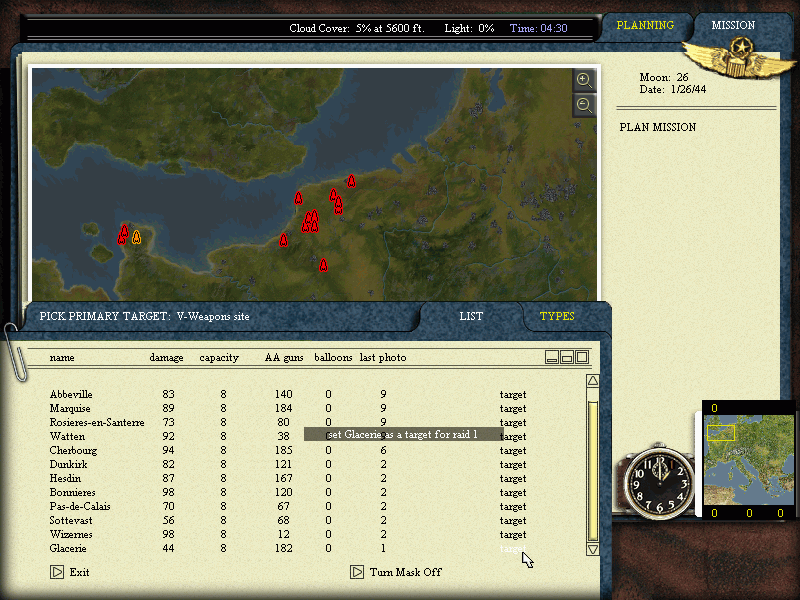This screenshot has width=800, height=600.
Task: Select the orange V-Weapons site marker
Action: point(136,237)
